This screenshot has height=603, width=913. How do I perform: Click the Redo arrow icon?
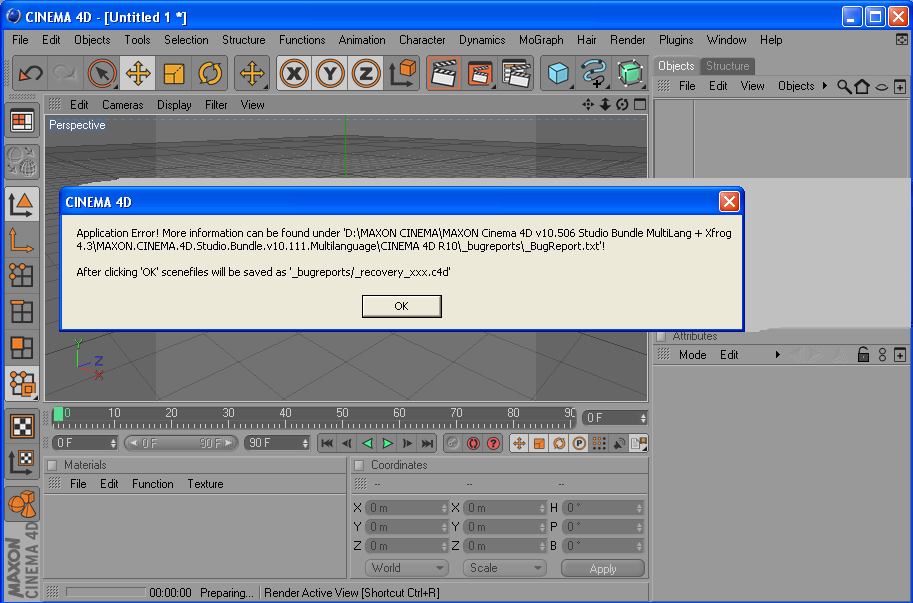coord(65,73)
